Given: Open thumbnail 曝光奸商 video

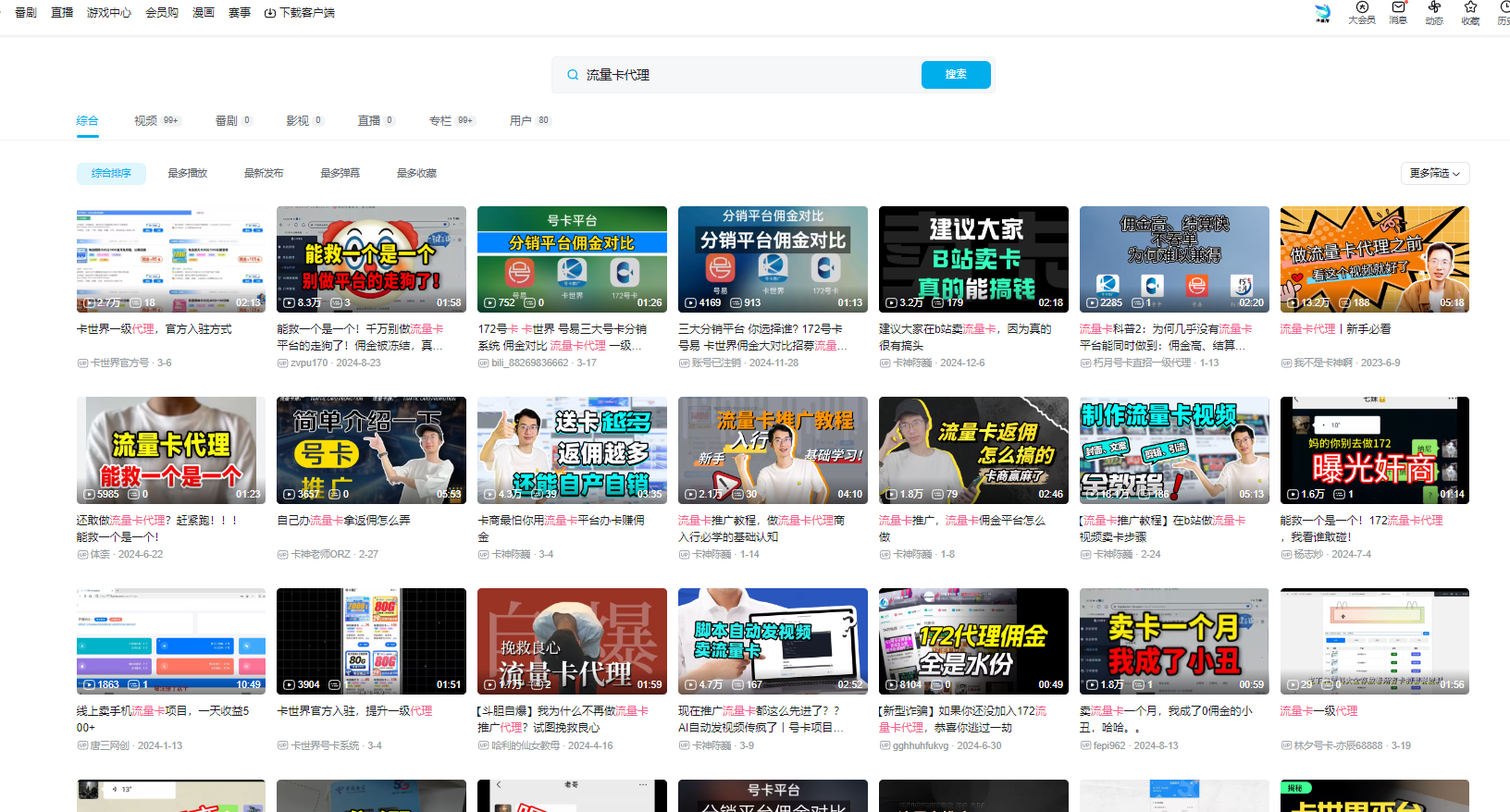Looking at the screenshot, I should tap(1375, 450).
